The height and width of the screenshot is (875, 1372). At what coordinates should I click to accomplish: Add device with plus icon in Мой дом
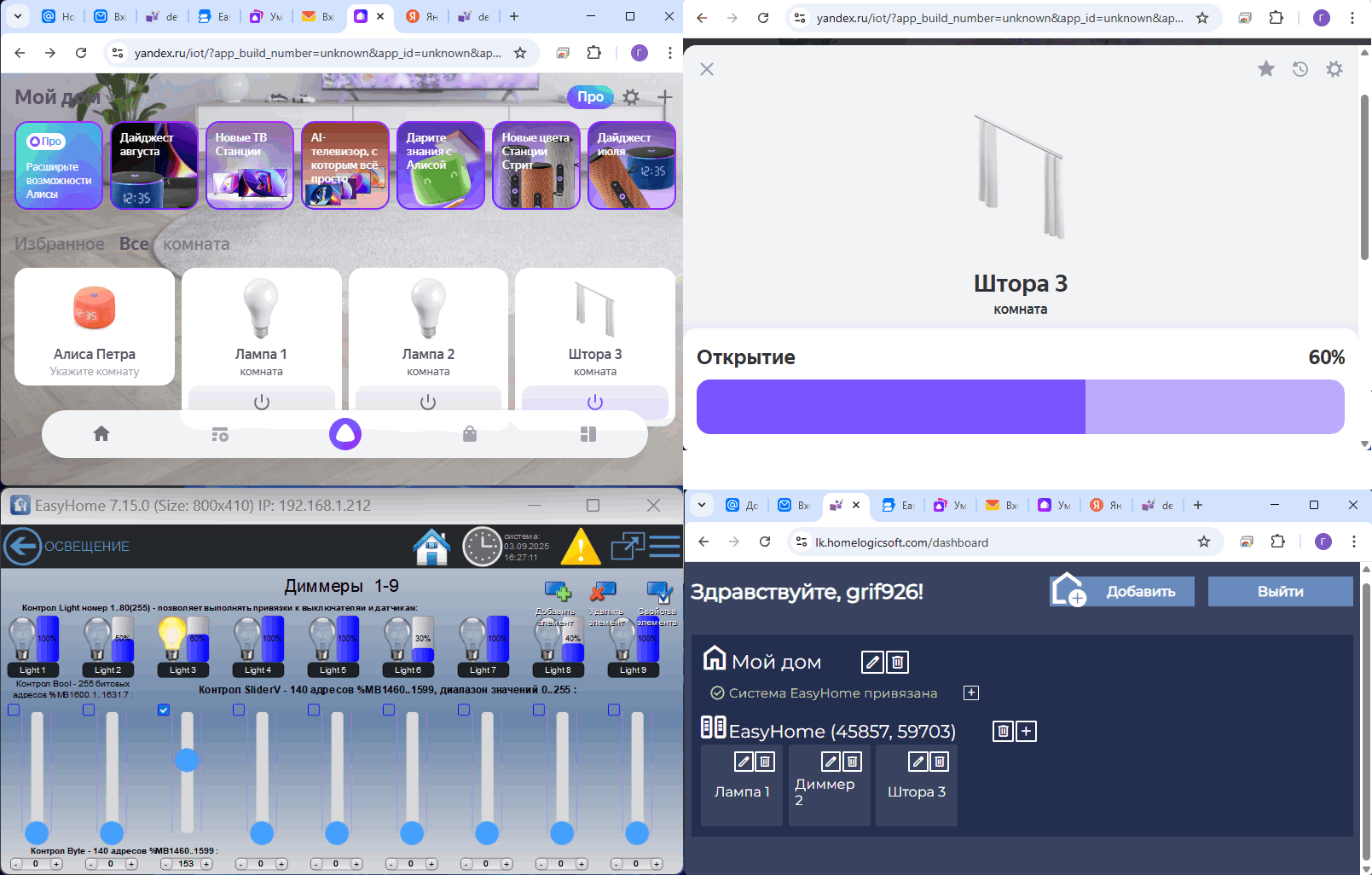coord(665,97)
